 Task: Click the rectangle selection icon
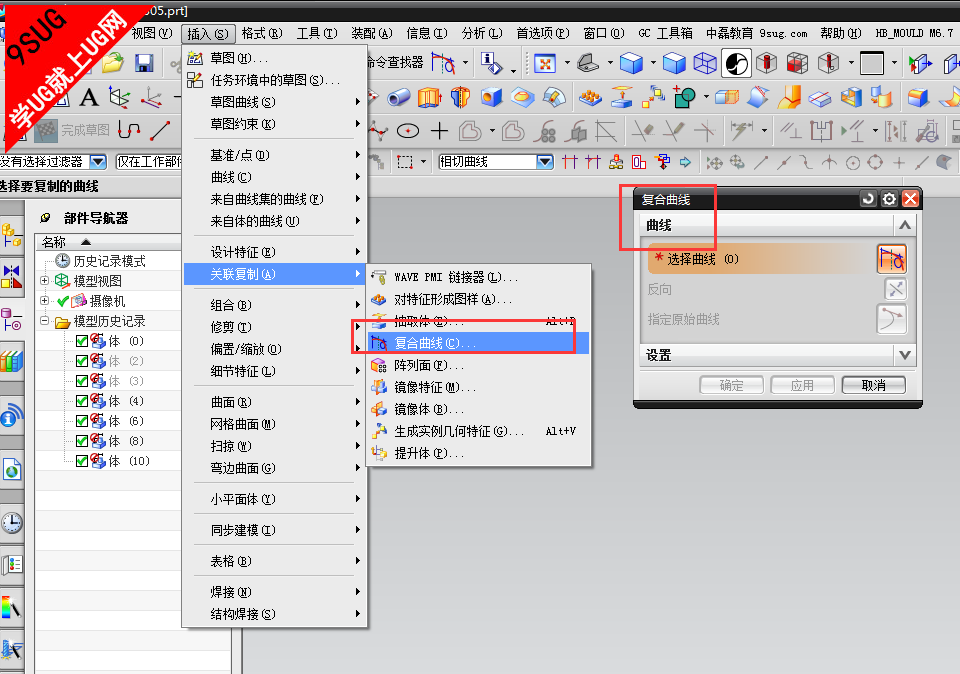point(405,162)
